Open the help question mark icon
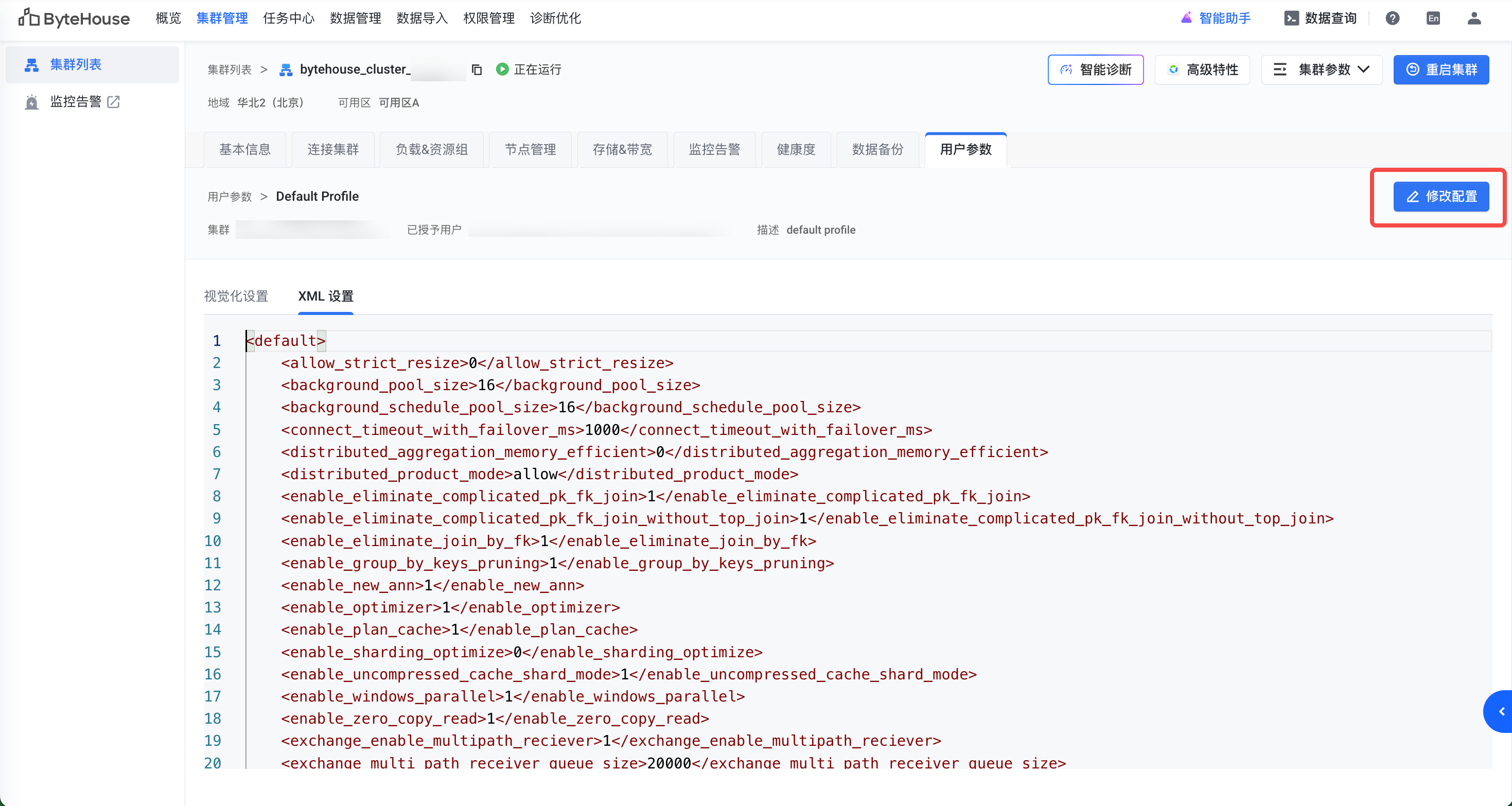 pos(1392,18)
